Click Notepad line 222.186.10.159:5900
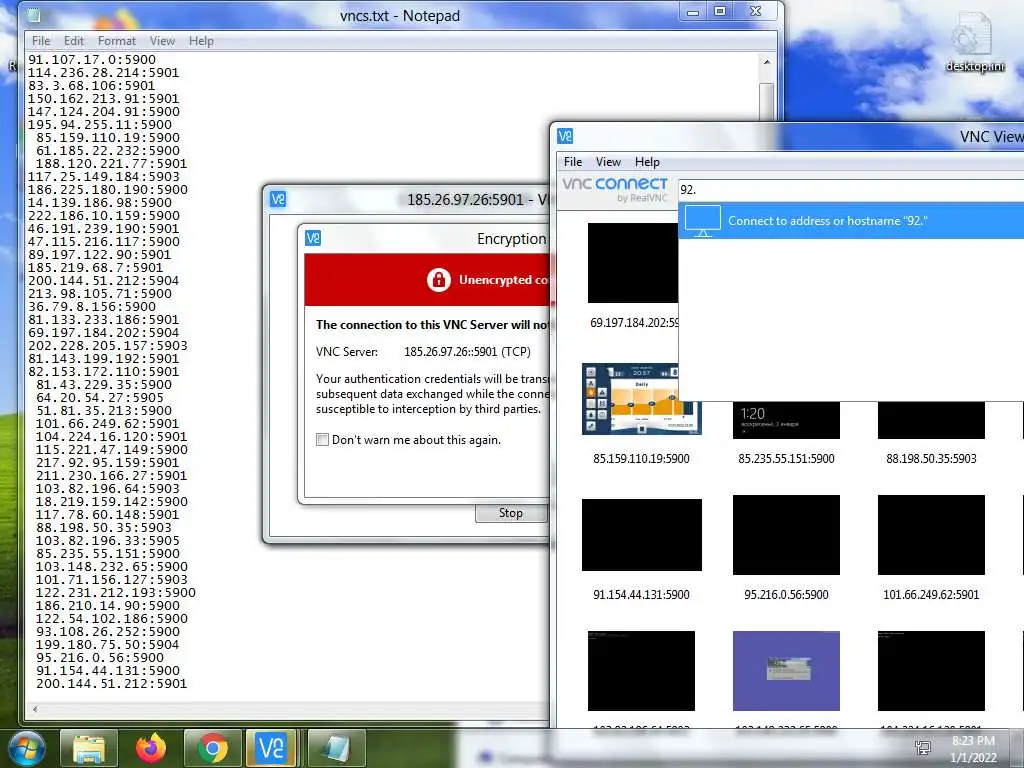 pos(103,216)
